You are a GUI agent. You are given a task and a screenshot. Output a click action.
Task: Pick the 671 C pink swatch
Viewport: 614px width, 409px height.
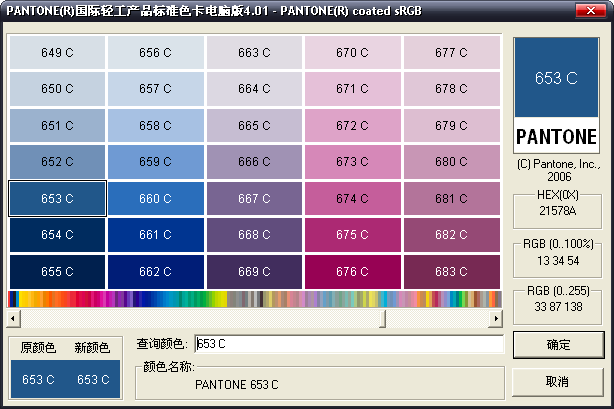353,89
